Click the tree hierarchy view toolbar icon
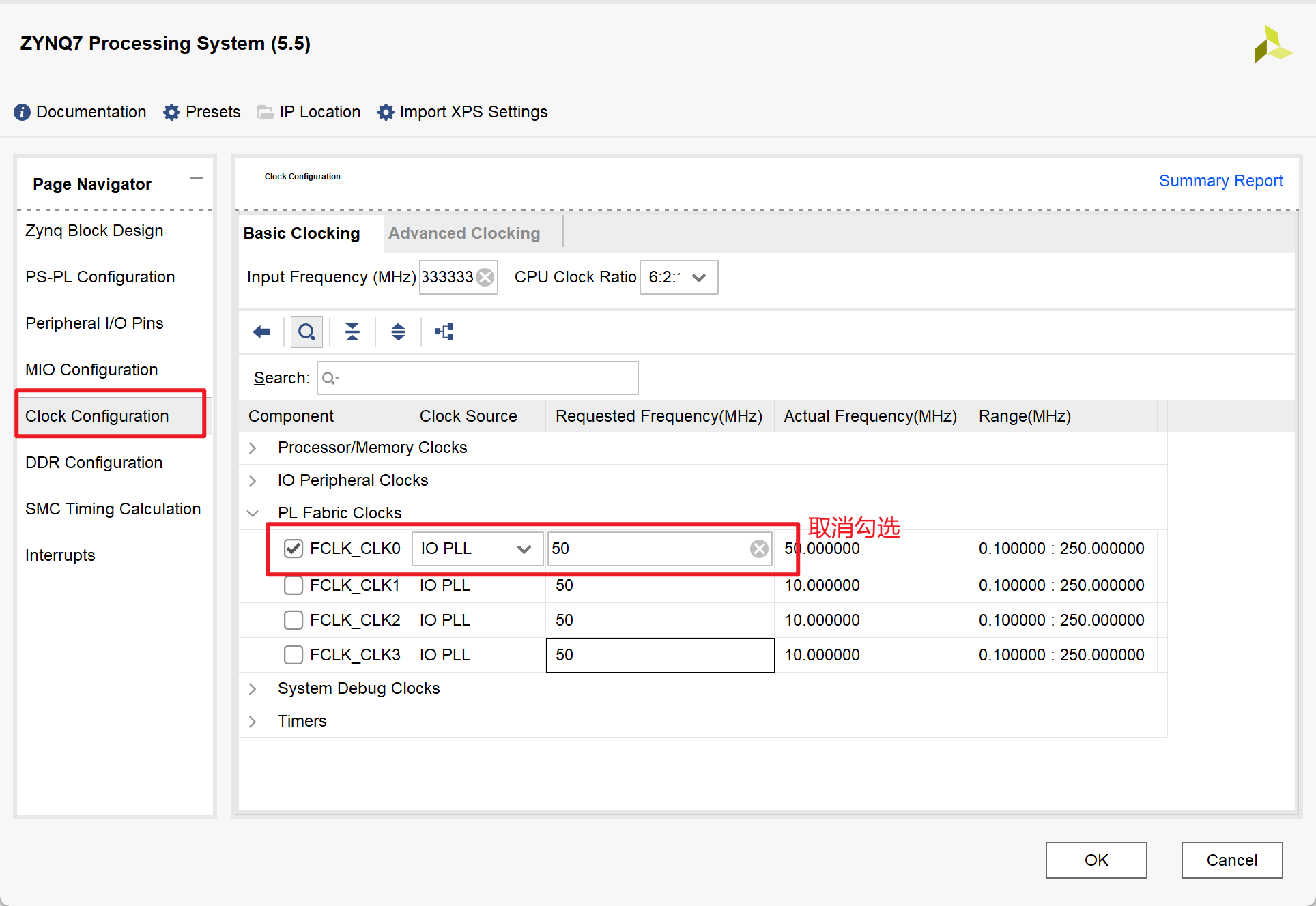 coord(444,332)
